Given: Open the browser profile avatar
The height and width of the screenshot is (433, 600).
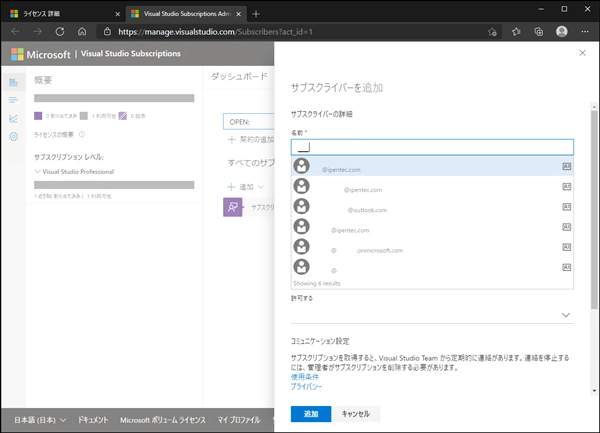Looking at the screenshot, I should [x=561, y=32].
